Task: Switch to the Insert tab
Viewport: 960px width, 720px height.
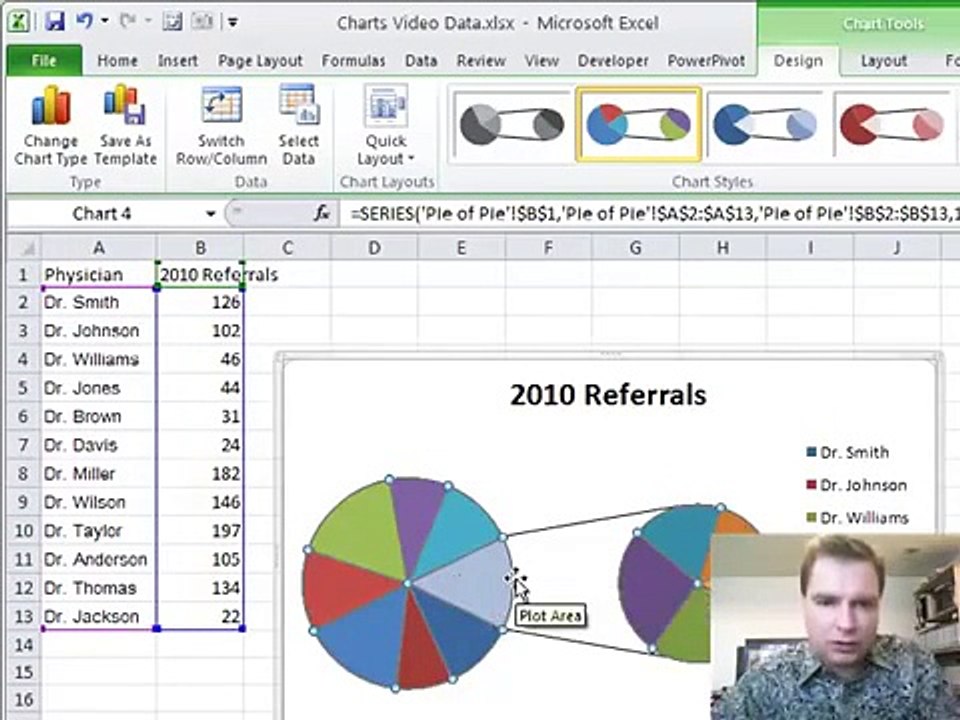Action: (x=178, y=61)
